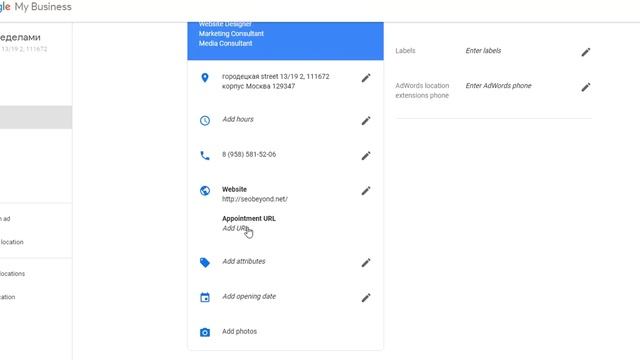Select the highlighted gray sidebar item
640x360 pixels.
point(36,117)
